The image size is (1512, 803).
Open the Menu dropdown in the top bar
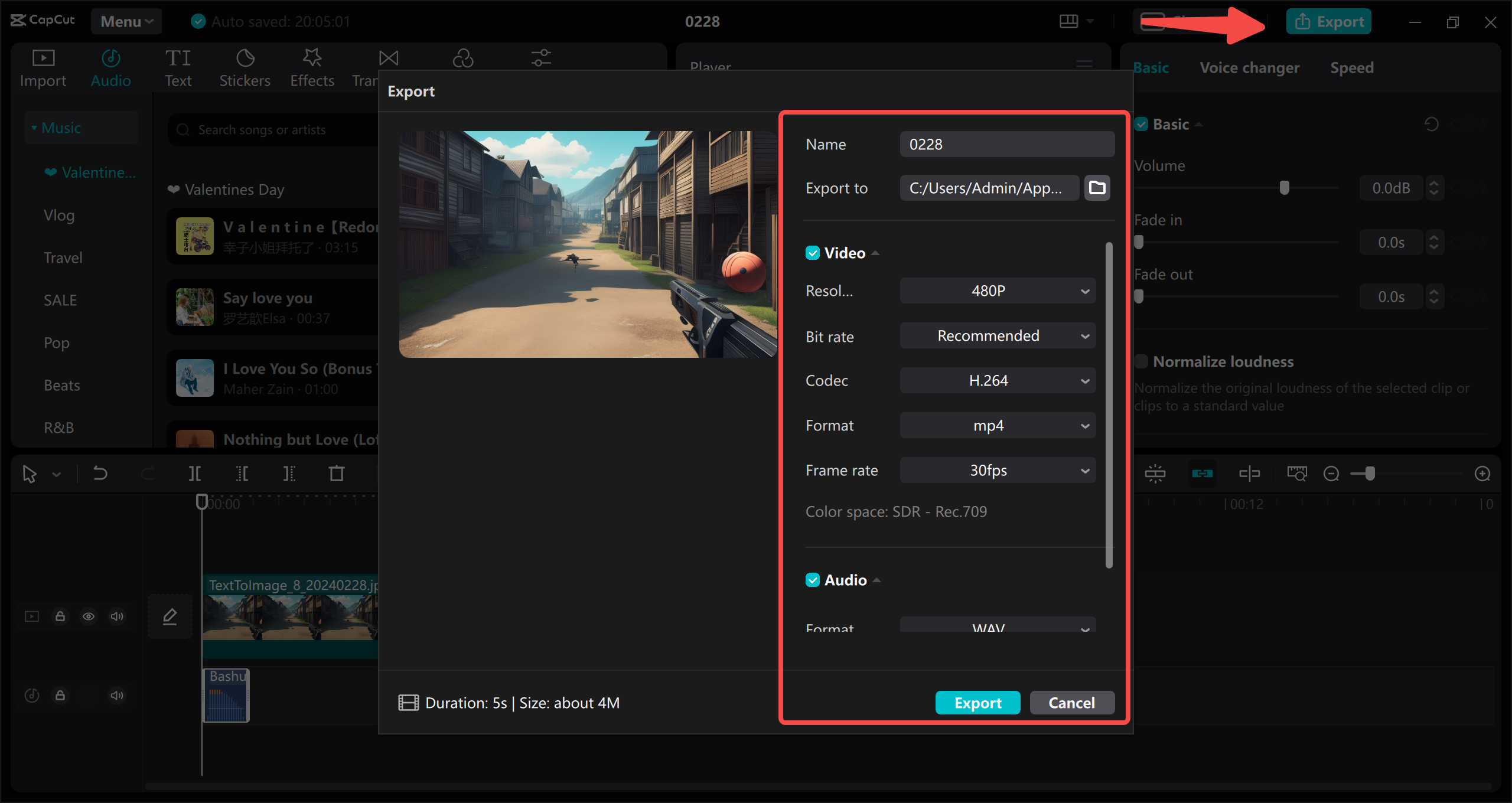click(126, 21)
